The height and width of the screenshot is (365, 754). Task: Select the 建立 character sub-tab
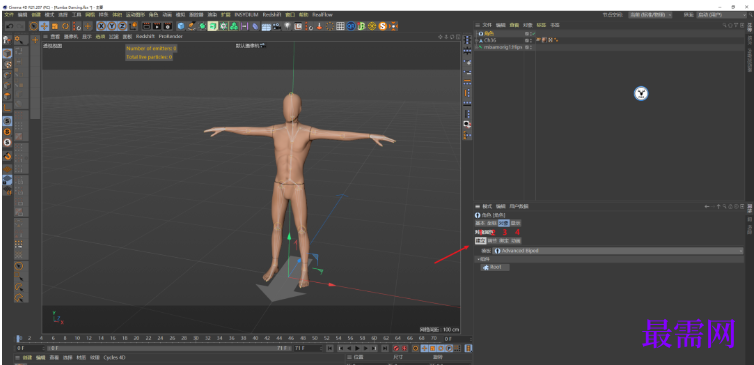(x=480, y=241)
